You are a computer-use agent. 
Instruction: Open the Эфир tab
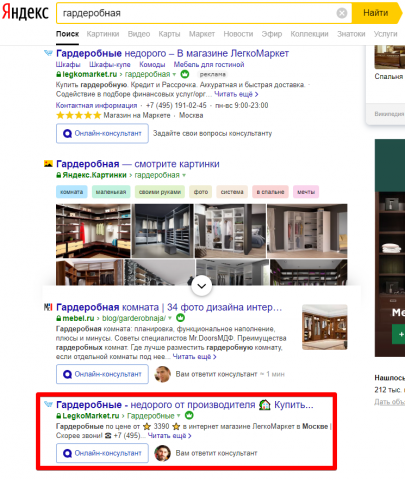tap(272, 34)
